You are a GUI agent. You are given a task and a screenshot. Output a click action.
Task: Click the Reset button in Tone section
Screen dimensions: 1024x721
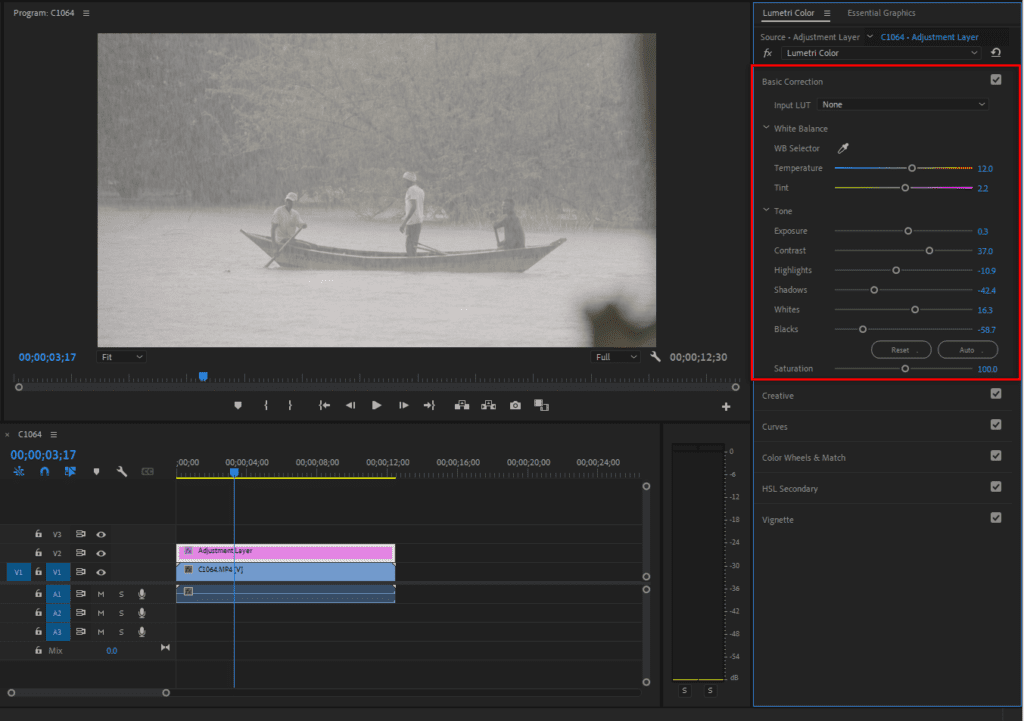pyautogui.click(x=899, y=349)
